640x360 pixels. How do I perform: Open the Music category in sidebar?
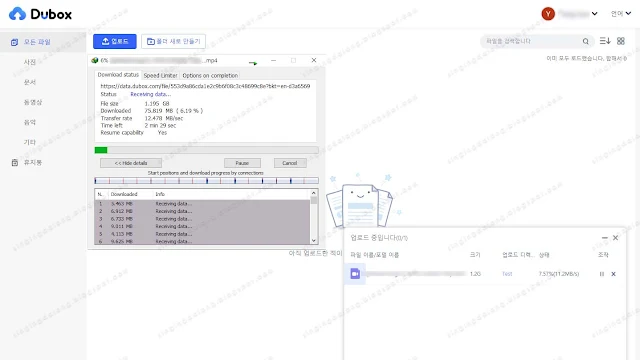click(30, 122)
